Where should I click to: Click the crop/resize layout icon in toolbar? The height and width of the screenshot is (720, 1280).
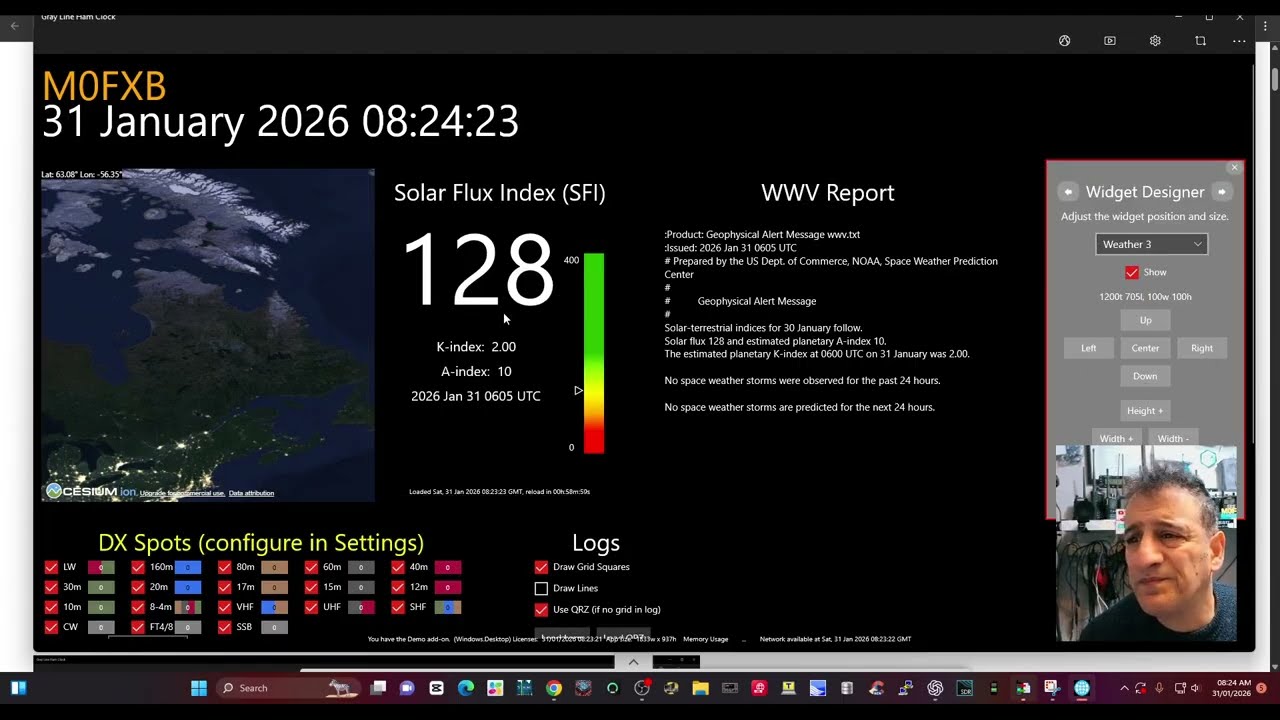pos(1200,41)
